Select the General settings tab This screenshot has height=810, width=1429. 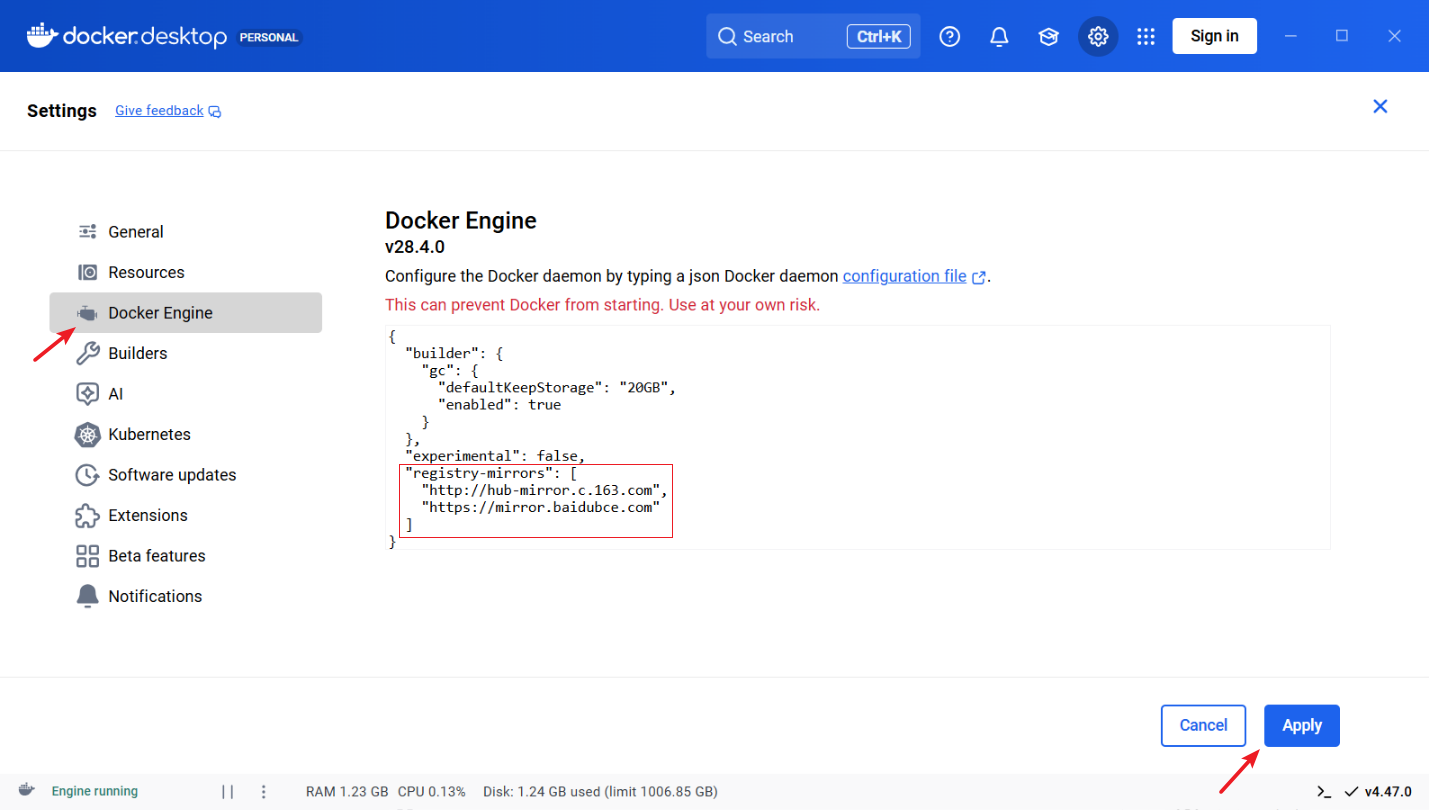pos(186,232)
